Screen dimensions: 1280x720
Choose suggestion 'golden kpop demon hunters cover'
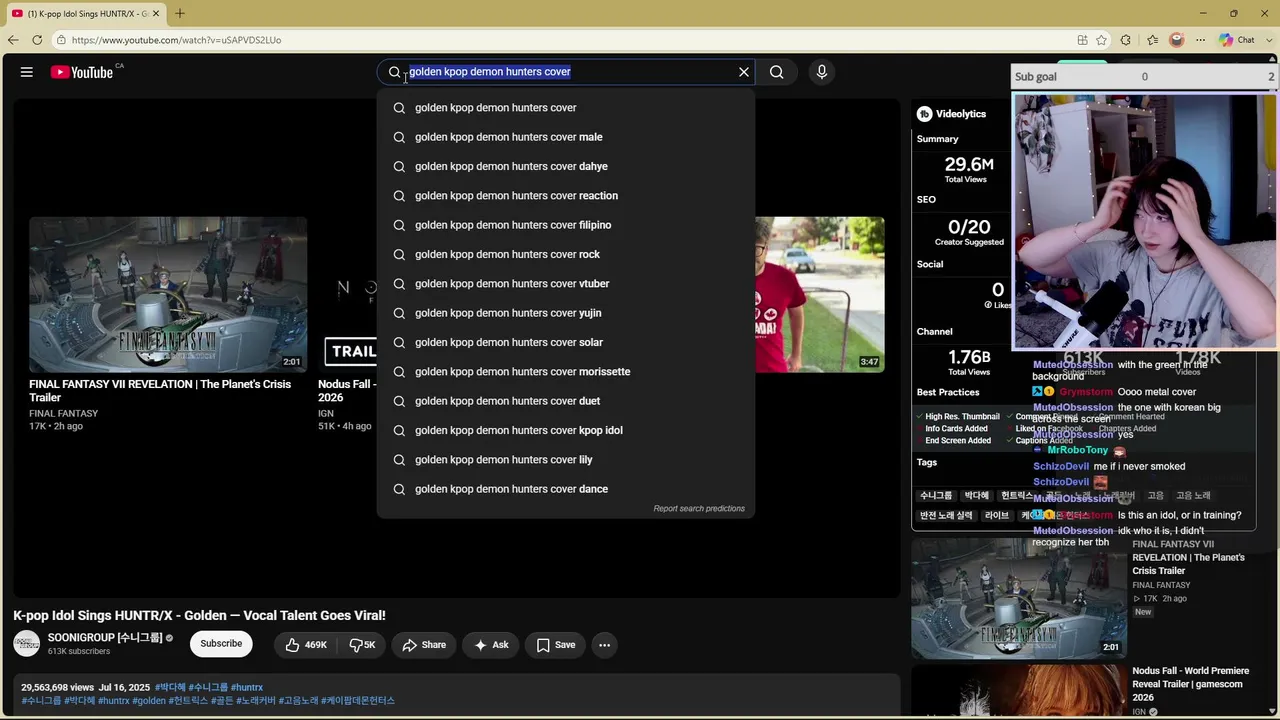click(x=566, y=108)
